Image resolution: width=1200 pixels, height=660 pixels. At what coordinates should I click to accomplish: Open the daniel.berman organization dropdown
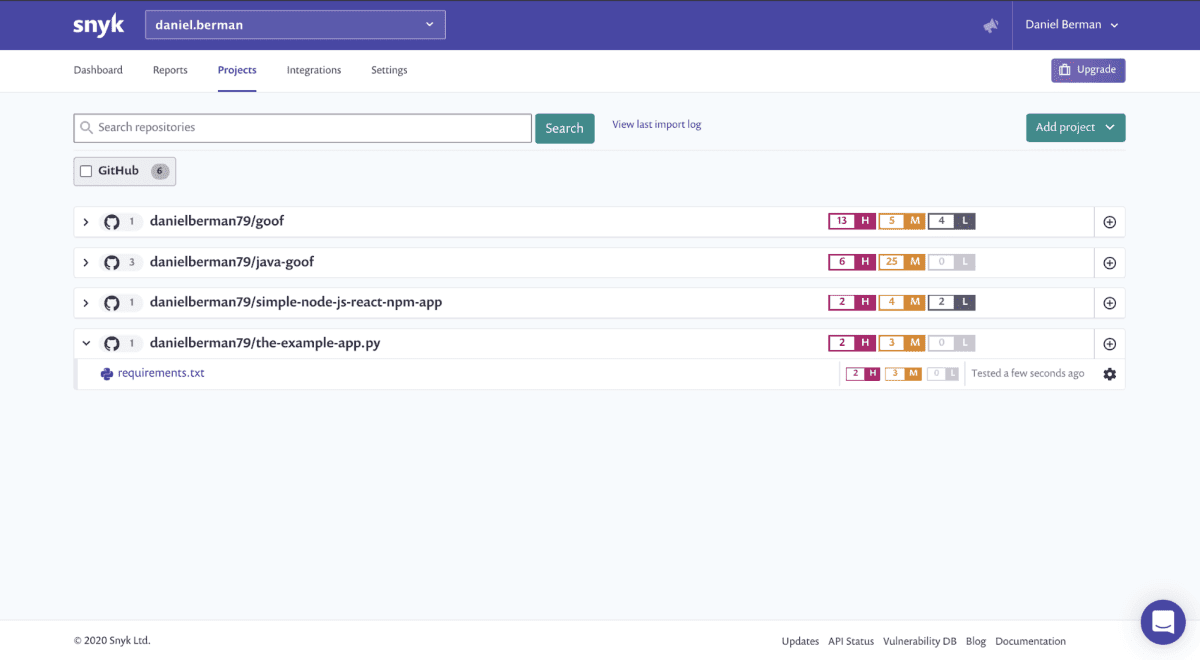pyautogui.click(x=295, y=25)
